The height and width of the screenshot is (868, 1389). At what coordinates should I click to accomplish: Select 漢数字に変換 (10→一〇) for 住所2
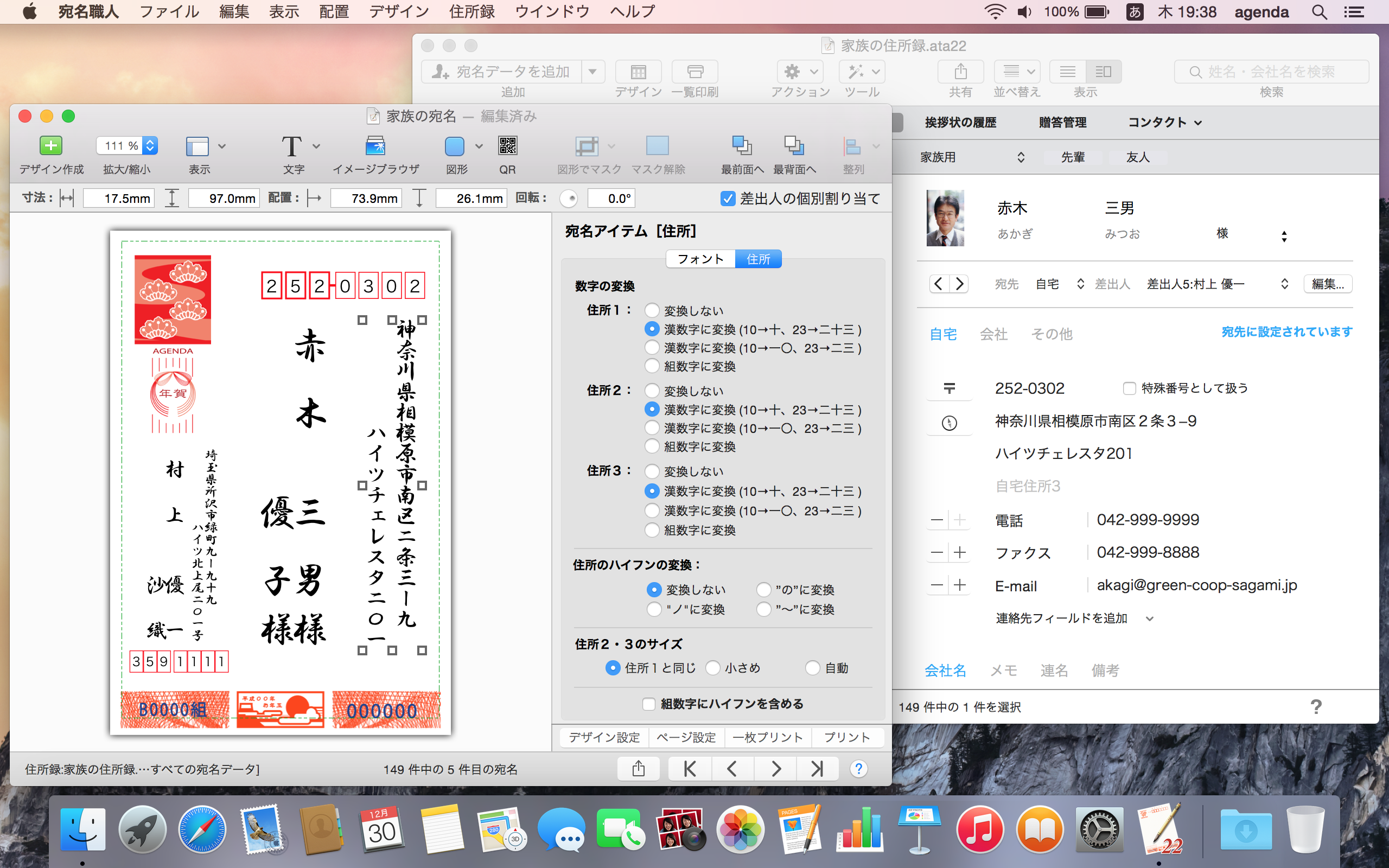click(652, 427)
